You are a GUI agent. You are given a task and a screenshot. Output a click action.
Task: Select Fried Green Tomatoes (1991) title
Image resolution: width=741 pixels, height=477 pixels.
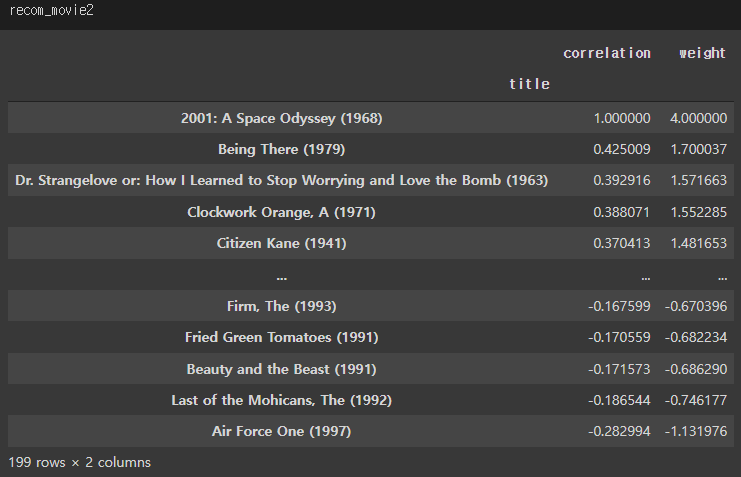click(282, 338)
